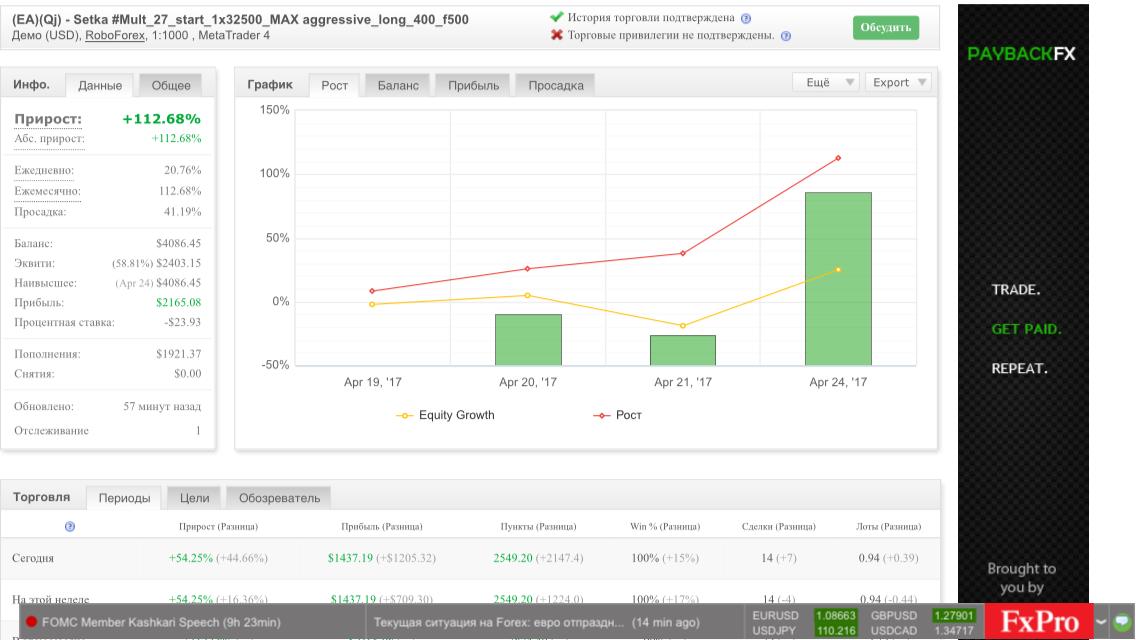1136x640 pixels.
Task: Click the Apr 21 green bar in the chart
Action: coord(682,350)
